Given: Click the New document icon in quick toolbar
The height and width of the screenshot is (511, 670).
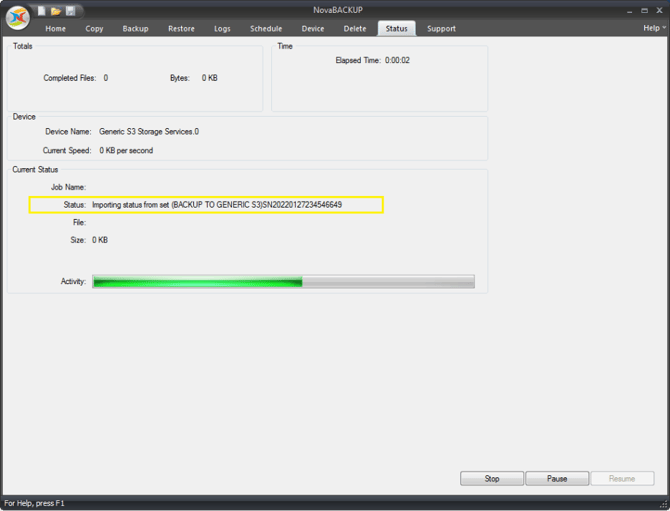Looking at the screenshot, I should tap(42, 10).
